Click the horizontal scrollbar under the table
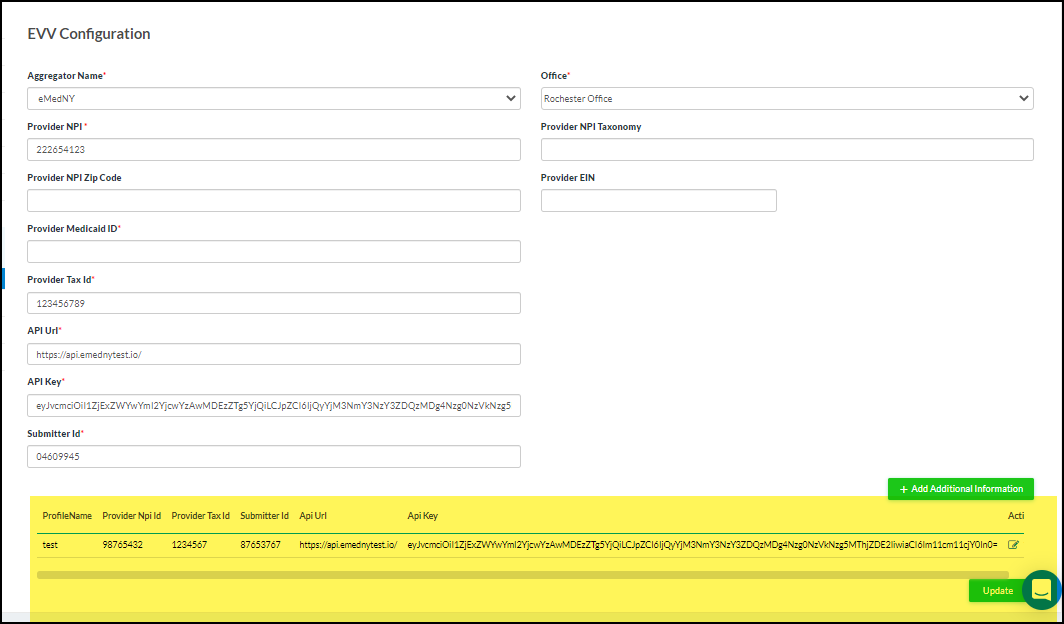Image resolution: width=1064 pixels, height=624 pixels. [522, 575]
